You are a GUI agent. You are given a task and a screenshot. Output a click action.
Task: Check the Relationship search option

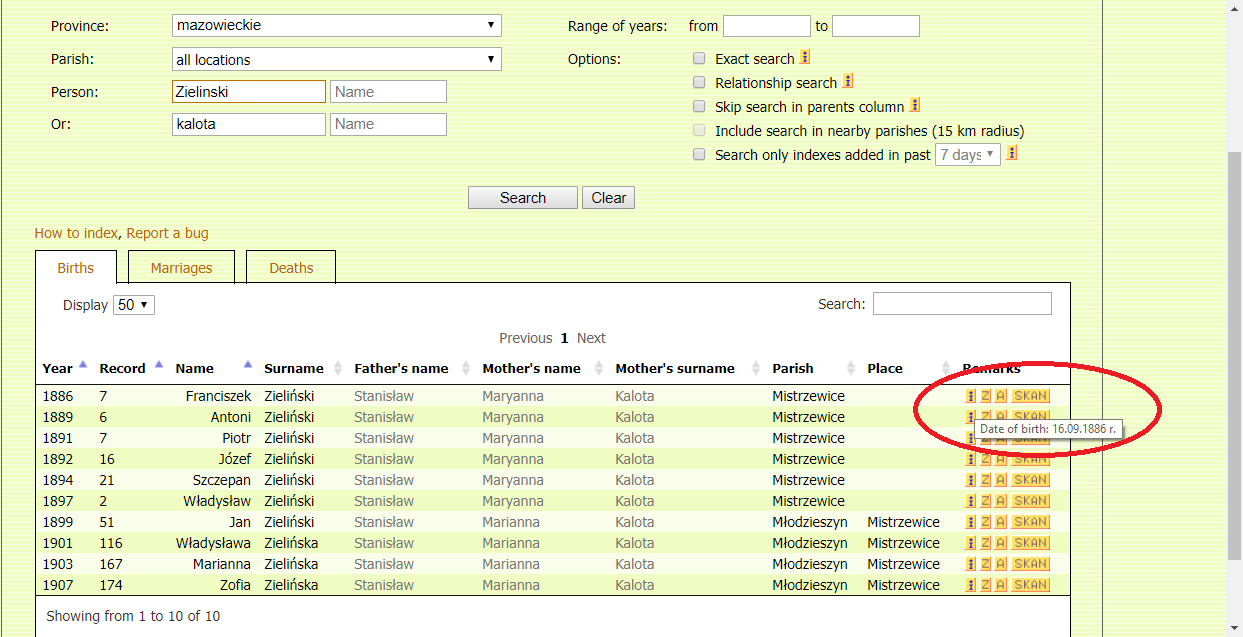pyautogui.click(x=698, y=82)
